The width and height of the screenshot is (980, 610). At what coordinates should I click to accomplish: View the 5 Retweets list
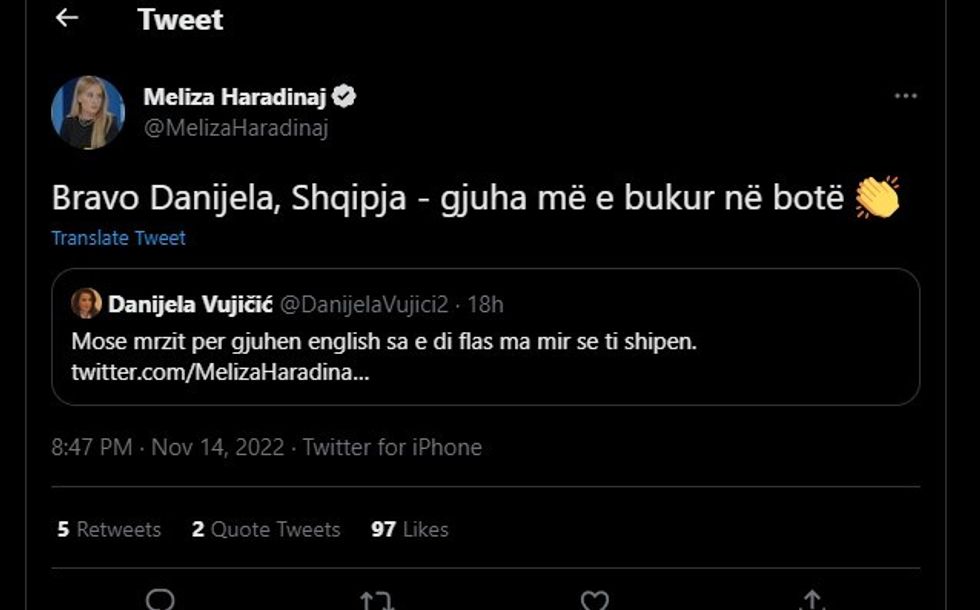point(108,529)
